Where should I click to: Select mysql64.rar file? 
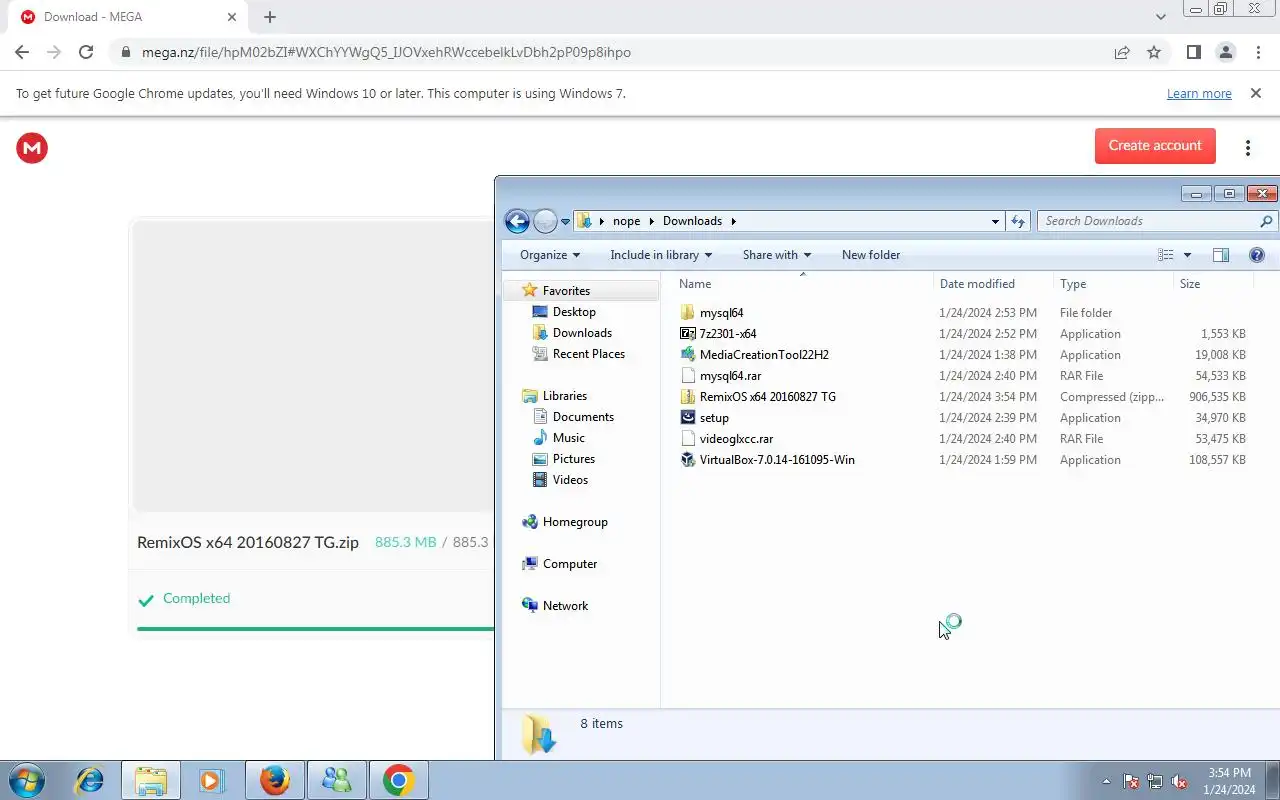click(730, 376)
